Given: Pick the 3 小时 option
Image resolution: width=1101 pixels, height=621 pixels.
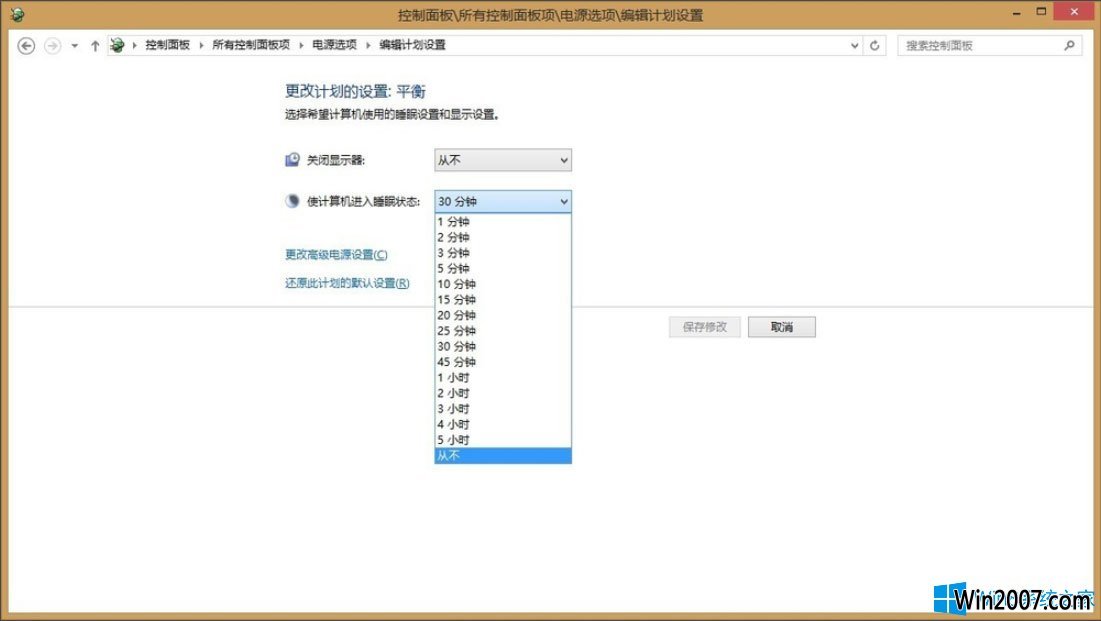Looking at the screenshot, I should [x=503, y=409].
